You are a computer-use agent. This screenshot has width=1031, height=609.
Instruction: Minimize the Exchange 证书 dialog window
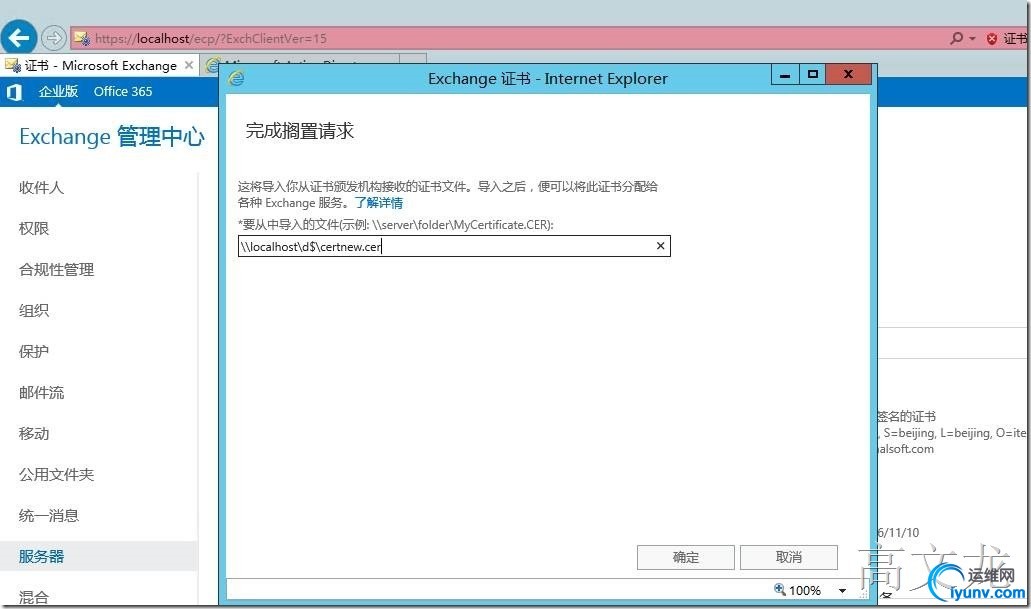click(785, 74)
